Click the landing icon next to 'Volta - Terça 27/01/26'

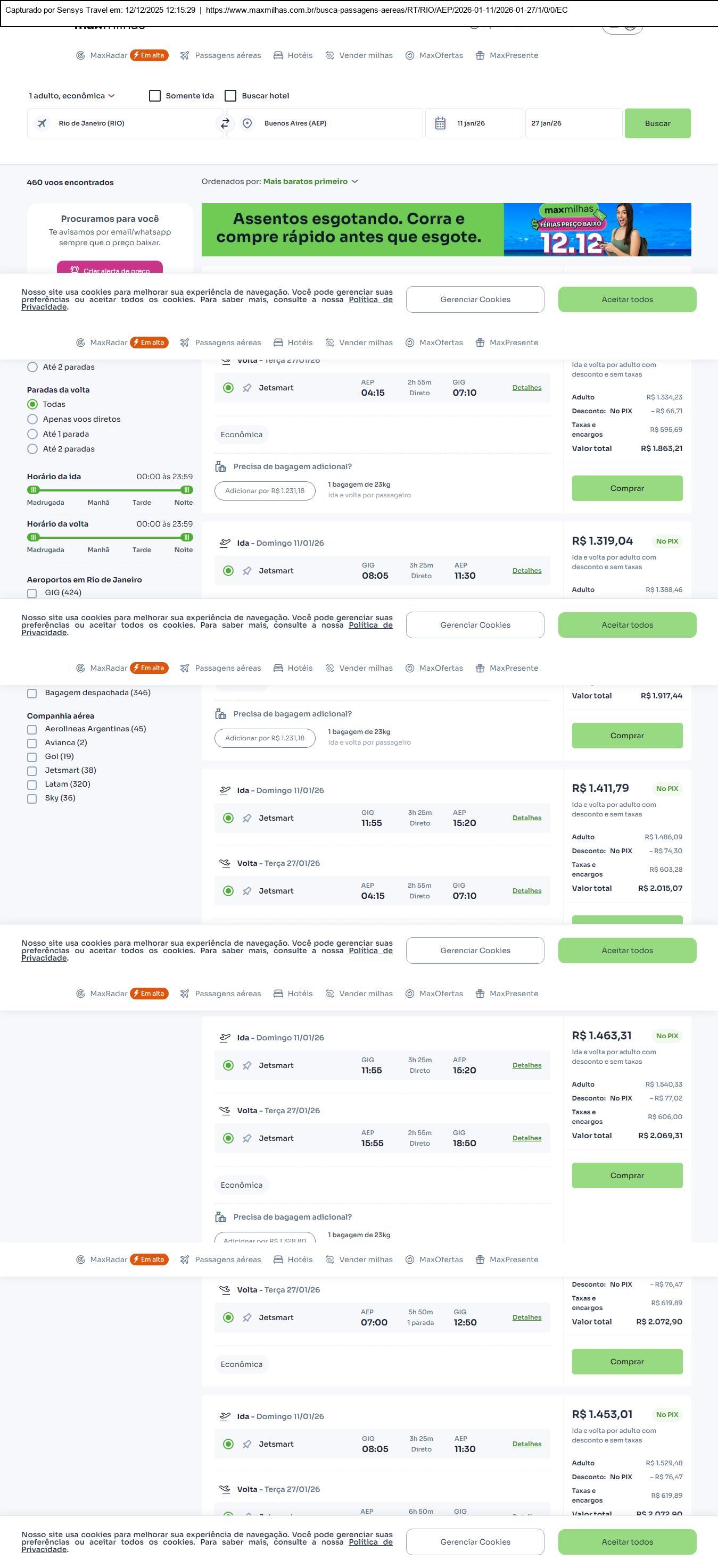(x=225, y=863)
